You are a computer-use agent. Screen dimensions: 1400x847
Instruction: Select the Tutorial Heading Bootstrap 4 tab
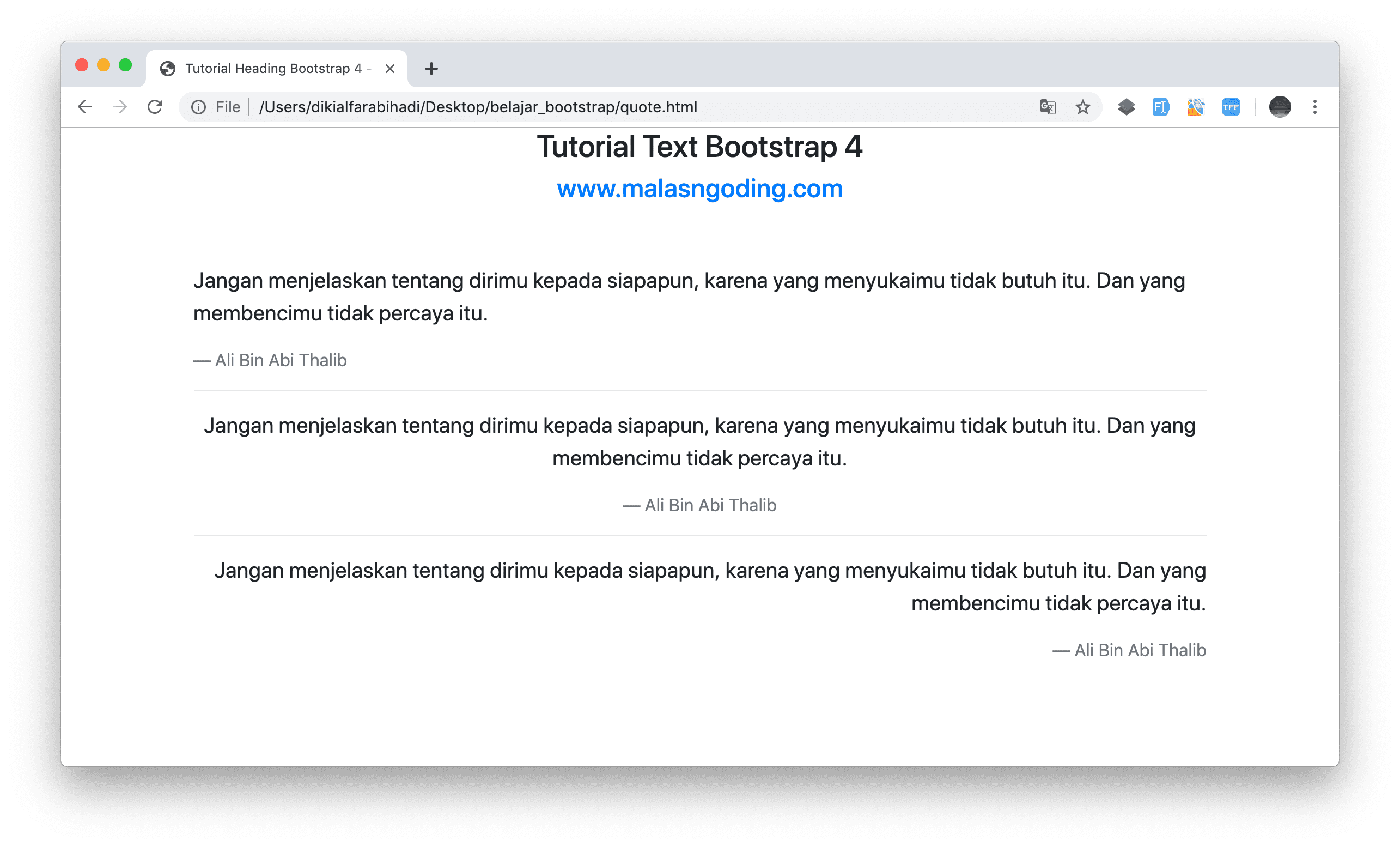[273, 69]
